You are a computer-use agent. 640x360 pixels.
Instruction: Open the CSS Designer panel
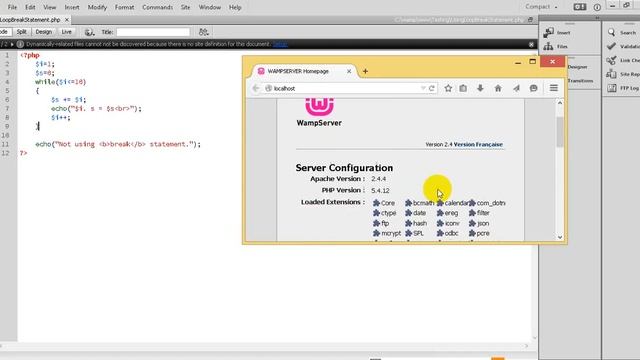tap(577, 67)
